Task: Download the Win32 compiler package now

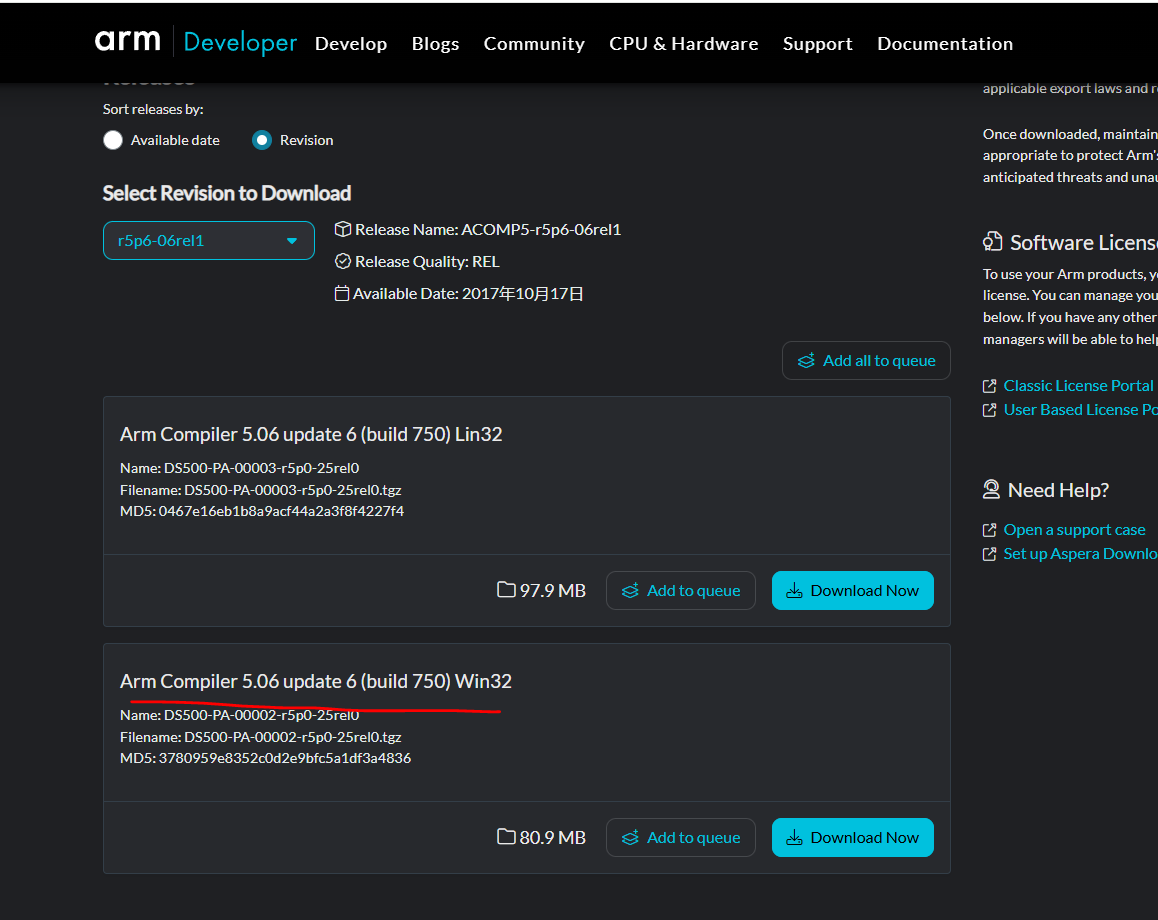Action: click(852, 838)
